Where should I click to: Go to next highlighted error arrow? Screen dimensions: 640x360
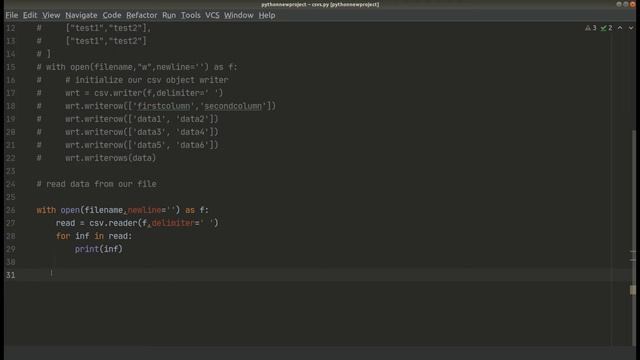(631, 28)
